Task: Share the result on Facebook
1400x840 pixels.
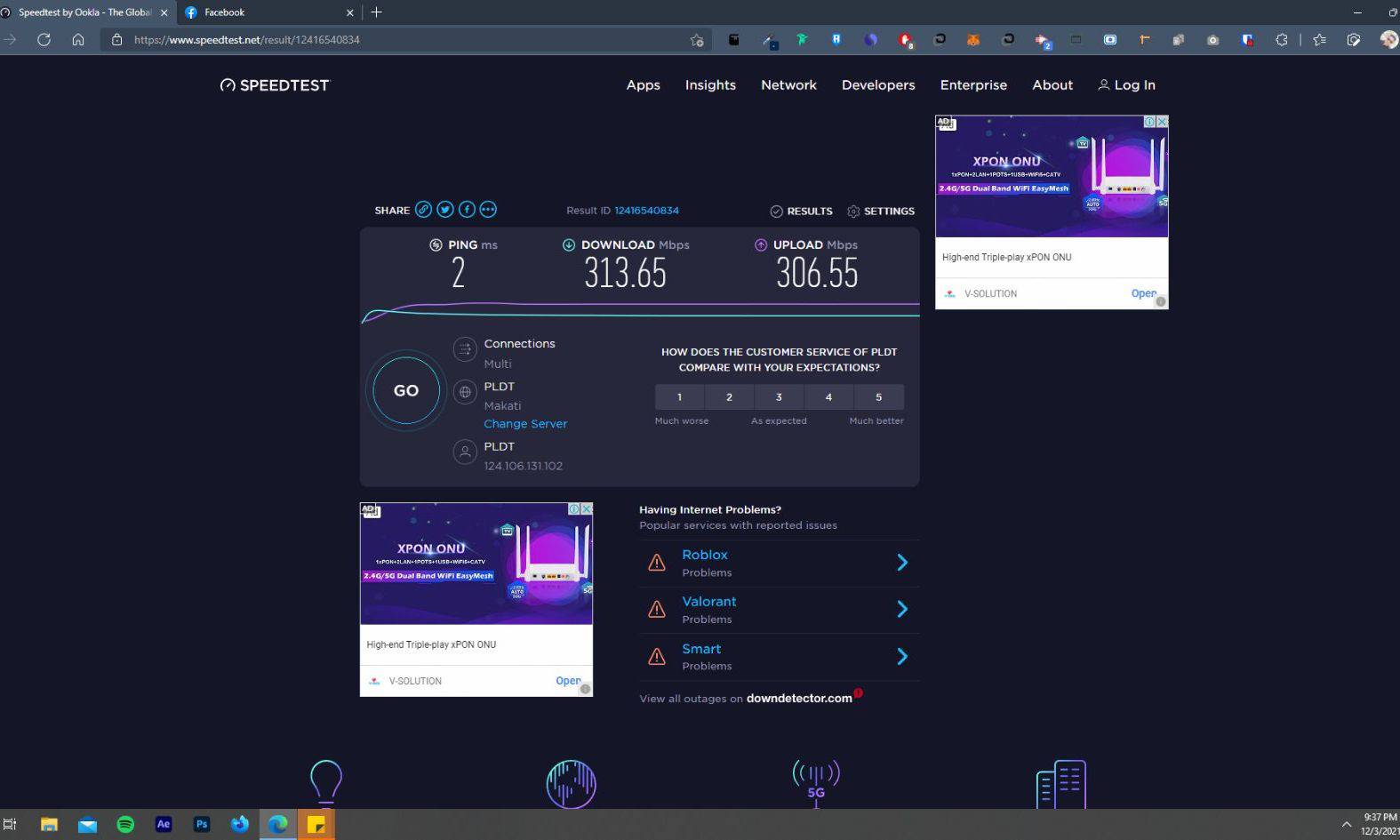Action: 467,210
